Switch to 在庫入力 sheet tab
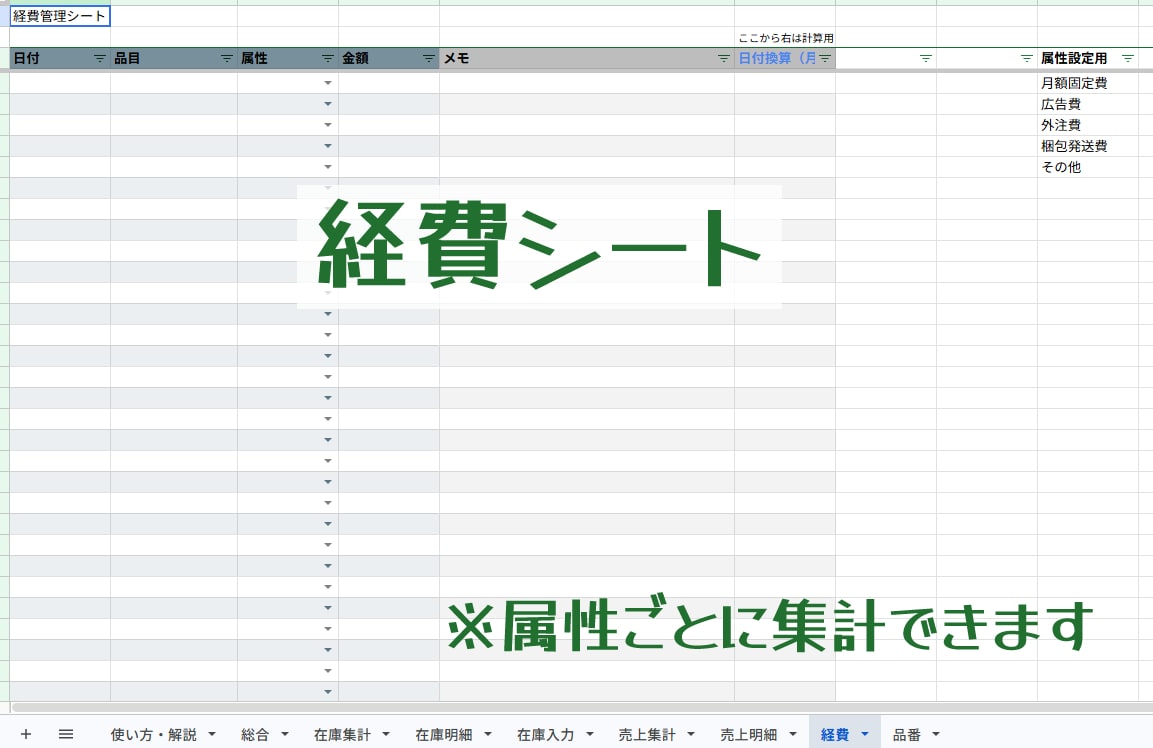Viewport: 1153px width, 748px height. [x=545, y=735]
